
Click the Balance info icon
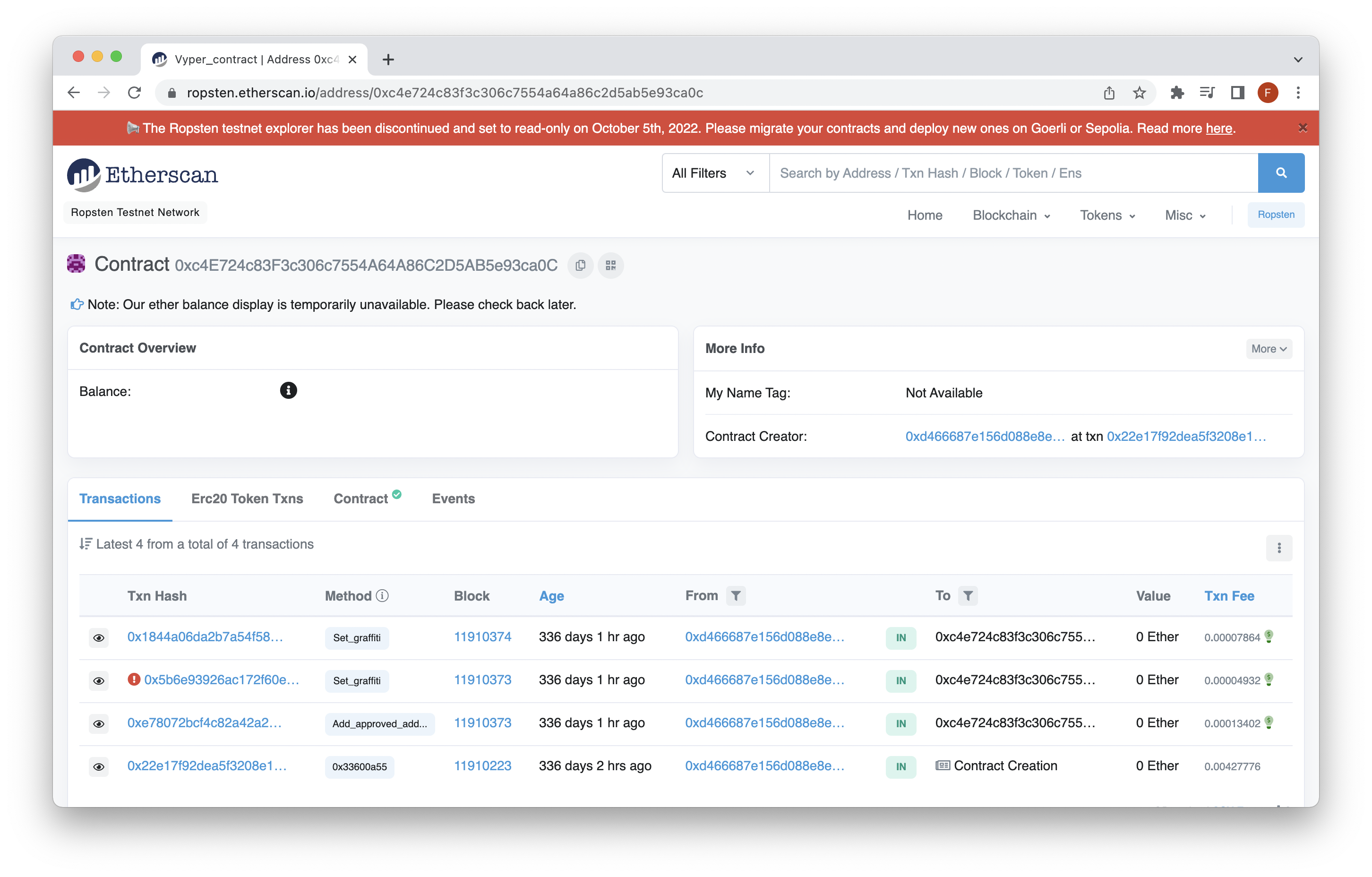(x=288, y=390)
